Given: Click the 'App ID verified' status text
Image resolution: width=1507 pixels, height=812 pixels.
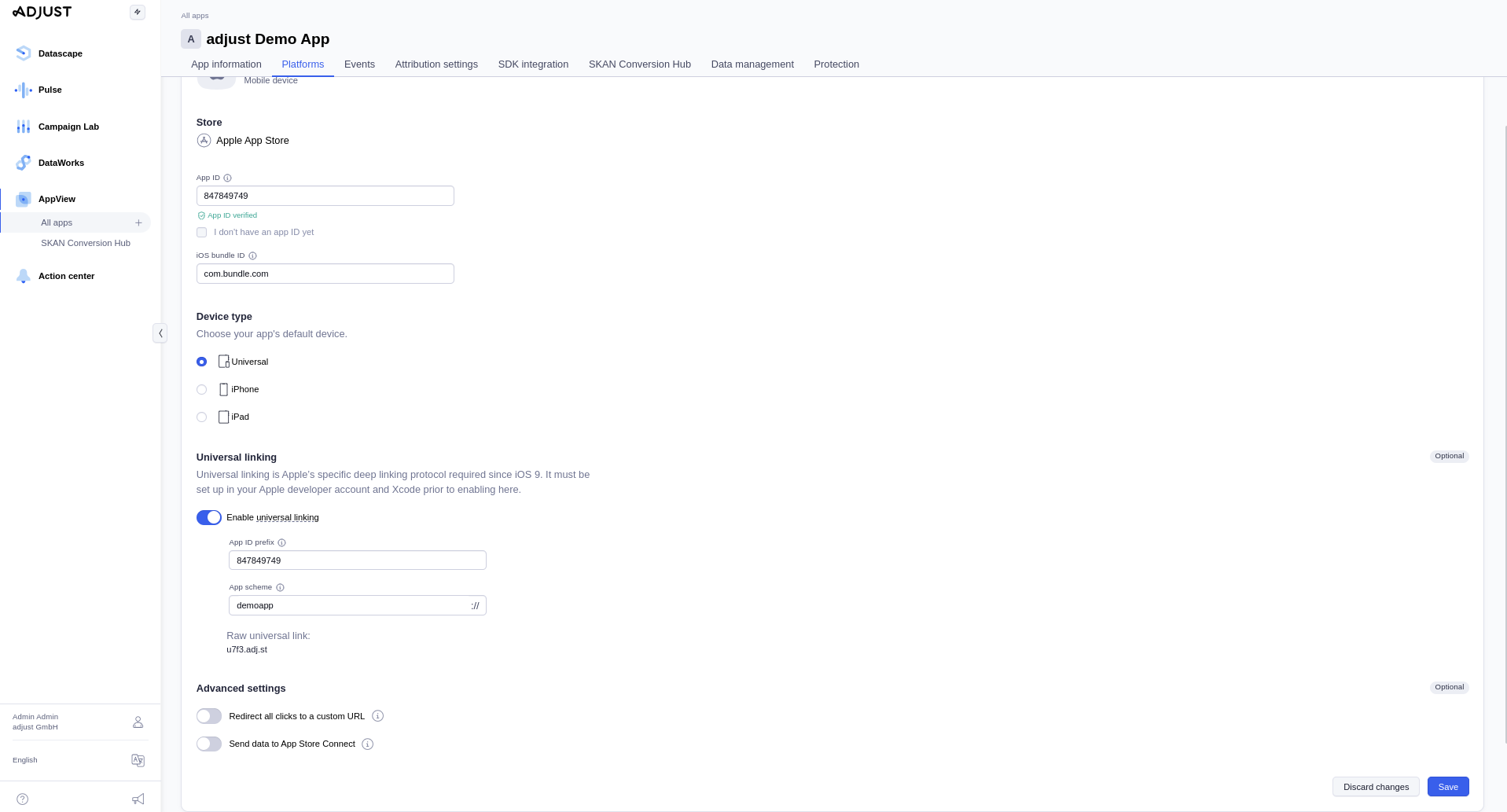Looking at the screenshot, I should [232, 215].
